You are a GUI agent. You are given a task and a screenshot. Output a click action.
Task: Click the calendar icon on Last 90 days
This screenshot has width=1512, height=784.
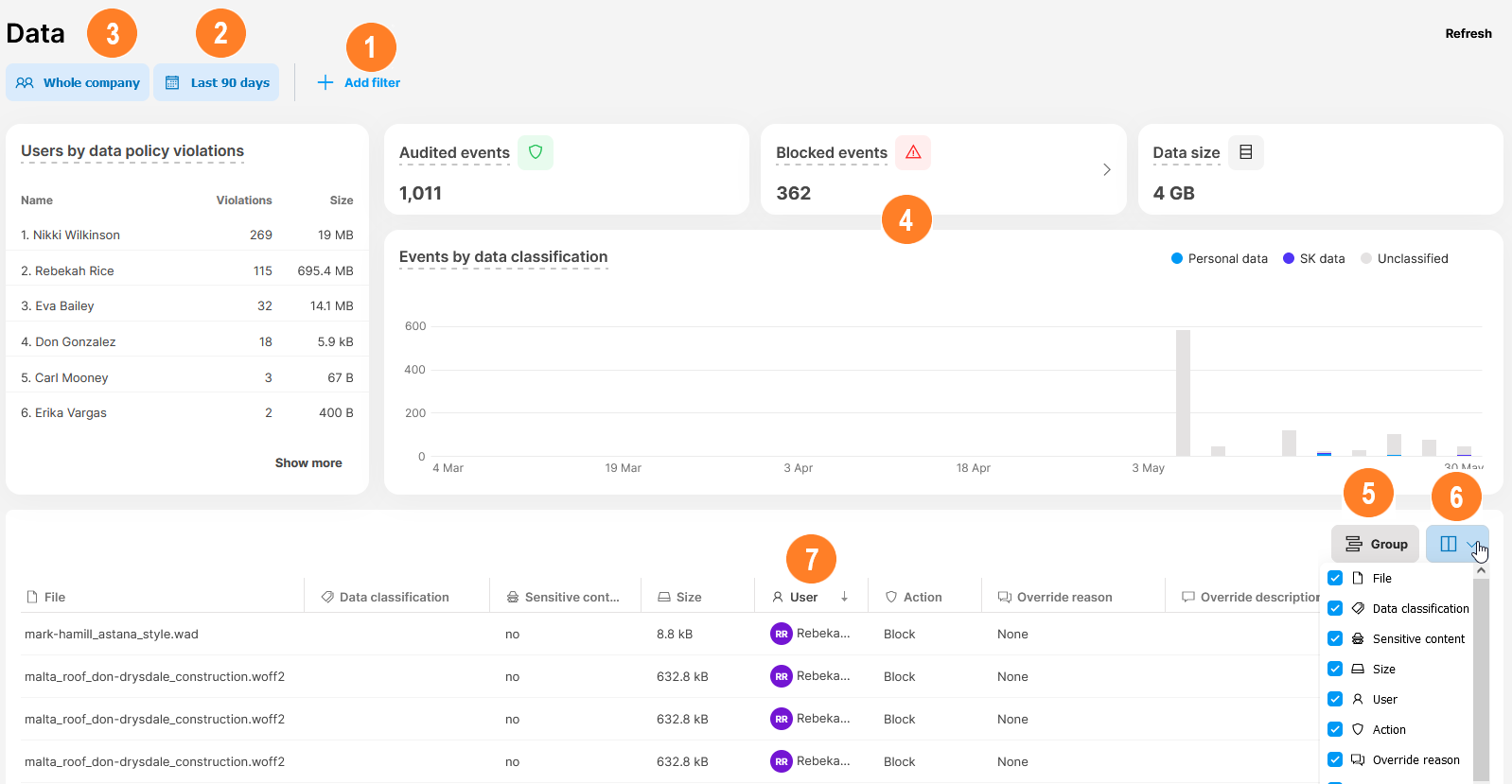tap(172, 83)
